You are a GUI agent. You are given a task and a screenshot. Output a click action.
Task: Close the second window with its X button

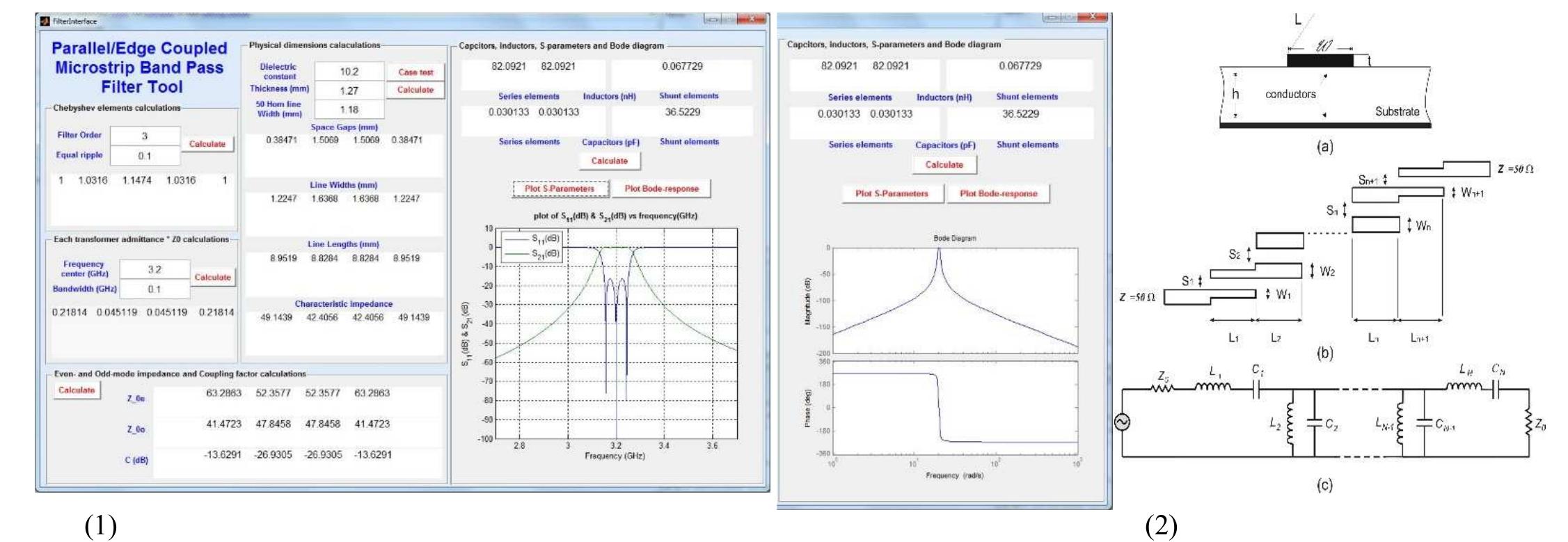[x=1093, y=17]
